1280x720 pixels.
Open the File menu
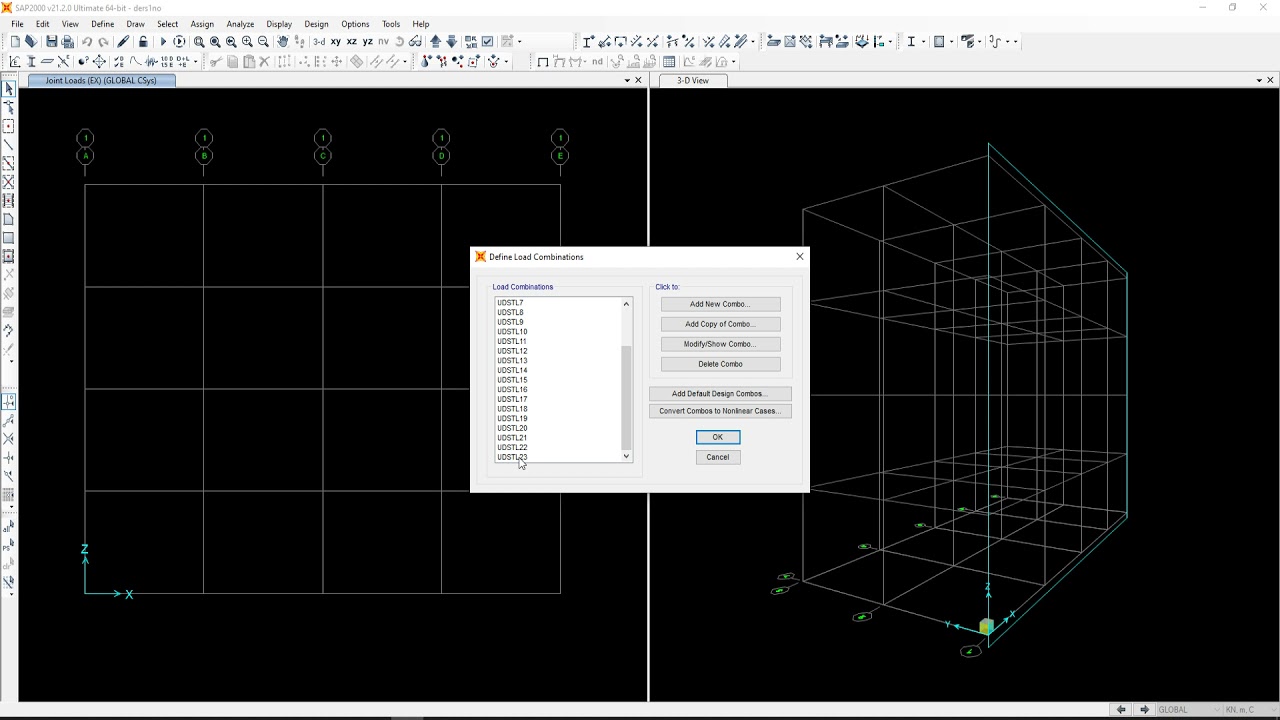click(x=17, y=24)
